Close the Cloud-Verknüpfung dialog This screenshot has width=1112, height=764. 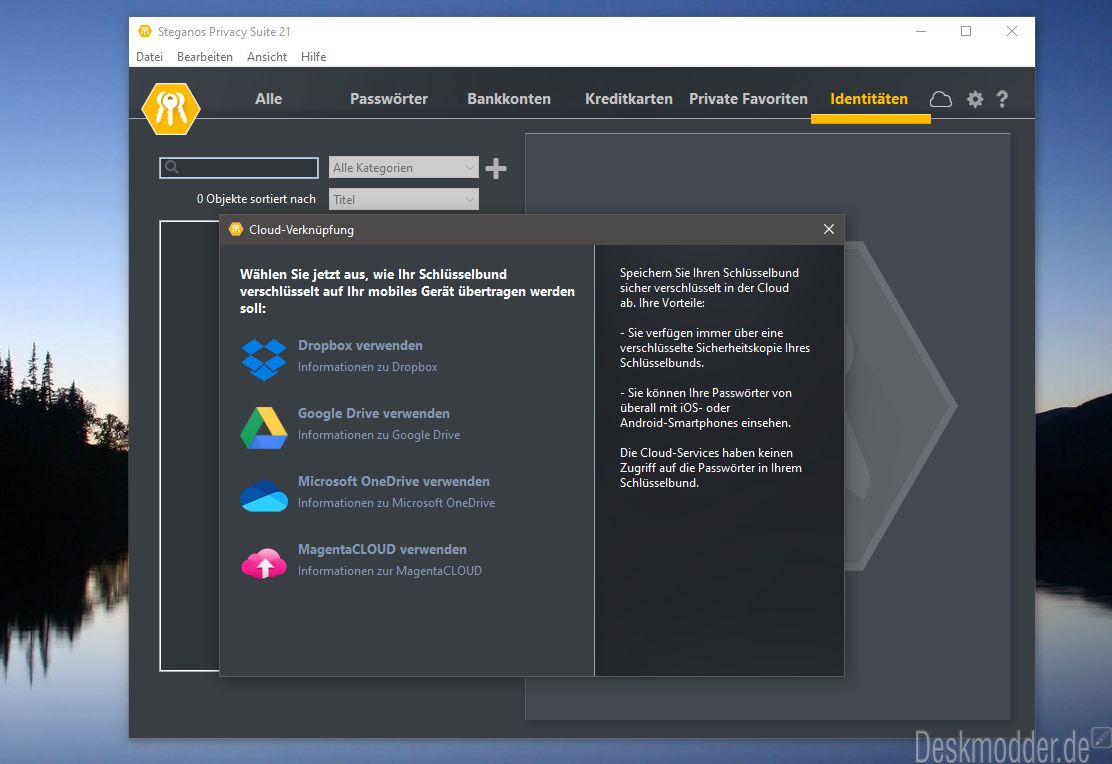[829, 229]
